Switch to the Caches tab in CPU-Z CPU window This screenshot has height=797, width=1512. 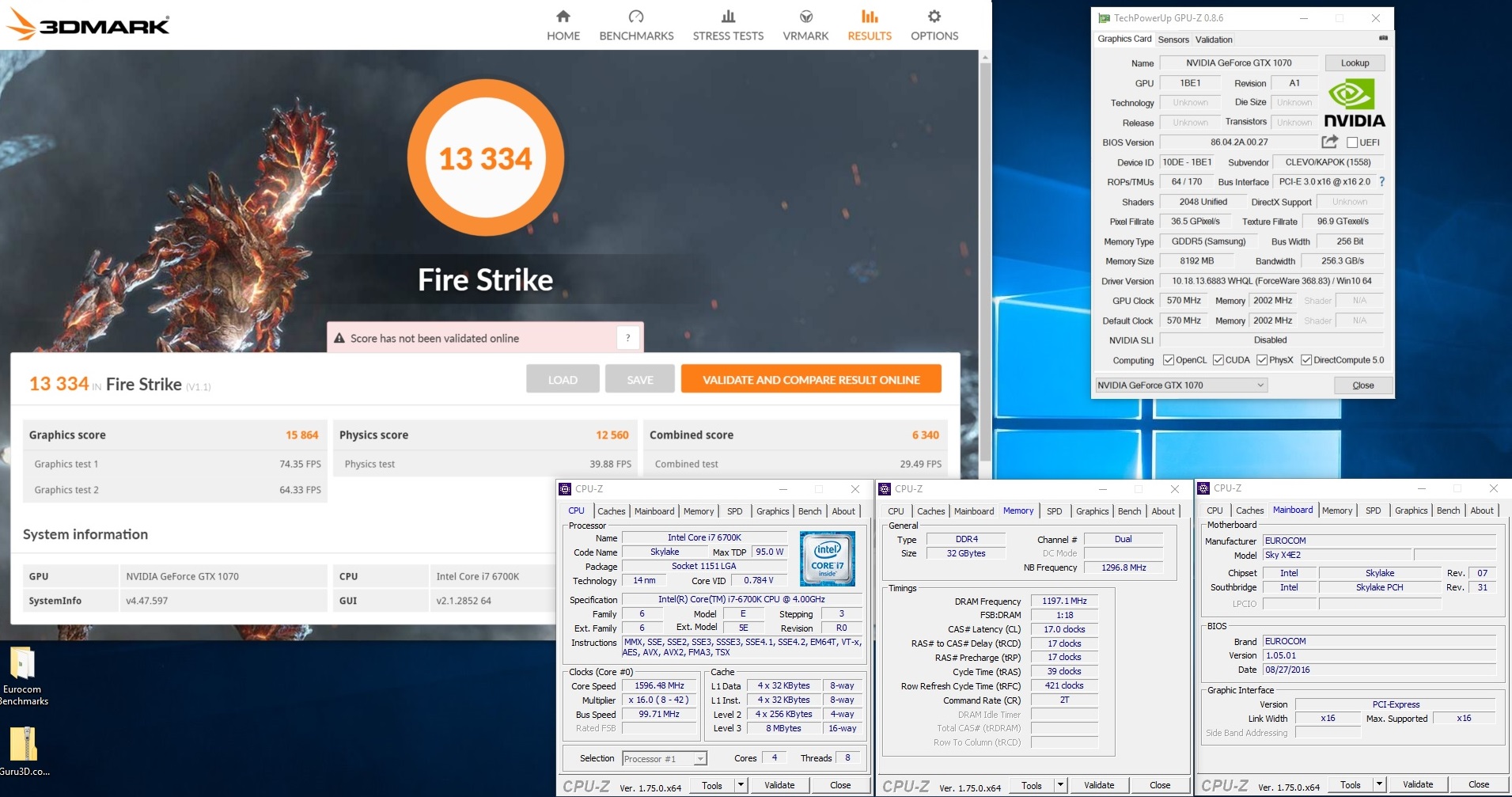[x=611, y=511]
